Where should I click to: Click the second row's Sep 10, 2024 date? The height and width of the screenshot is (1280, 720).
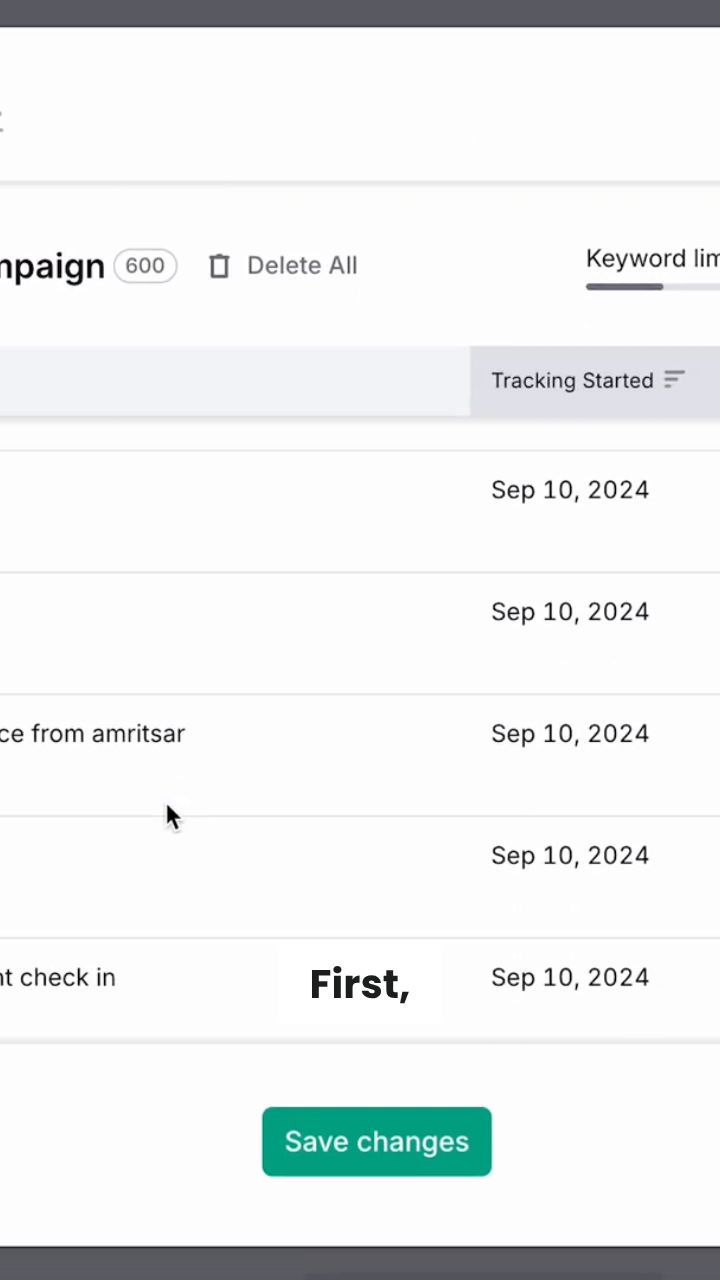(x=570, y=612)
